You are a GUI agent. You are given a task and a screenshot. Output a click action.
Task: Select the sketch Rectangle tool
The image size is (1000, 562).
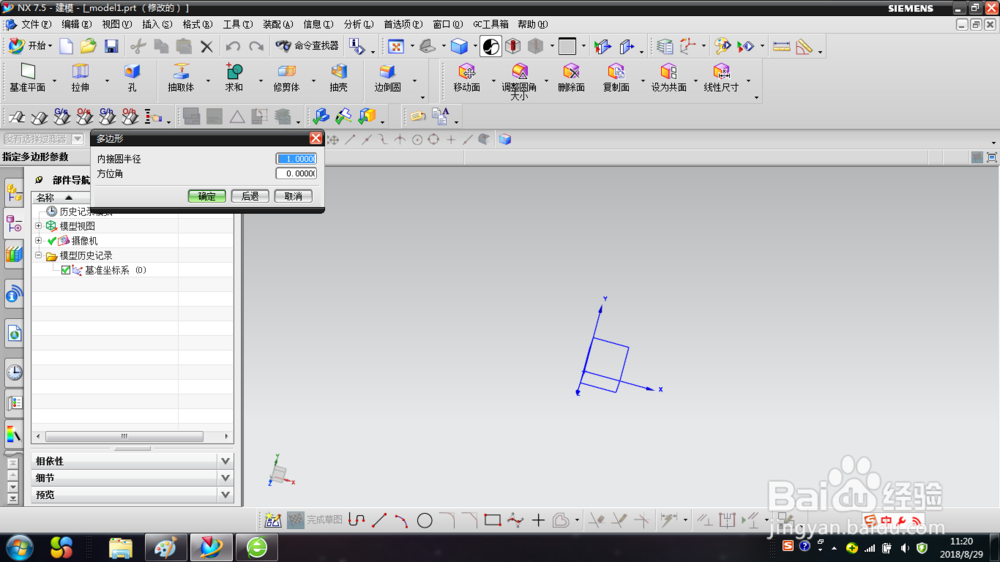pyautogui.click(x=492, y=521)
